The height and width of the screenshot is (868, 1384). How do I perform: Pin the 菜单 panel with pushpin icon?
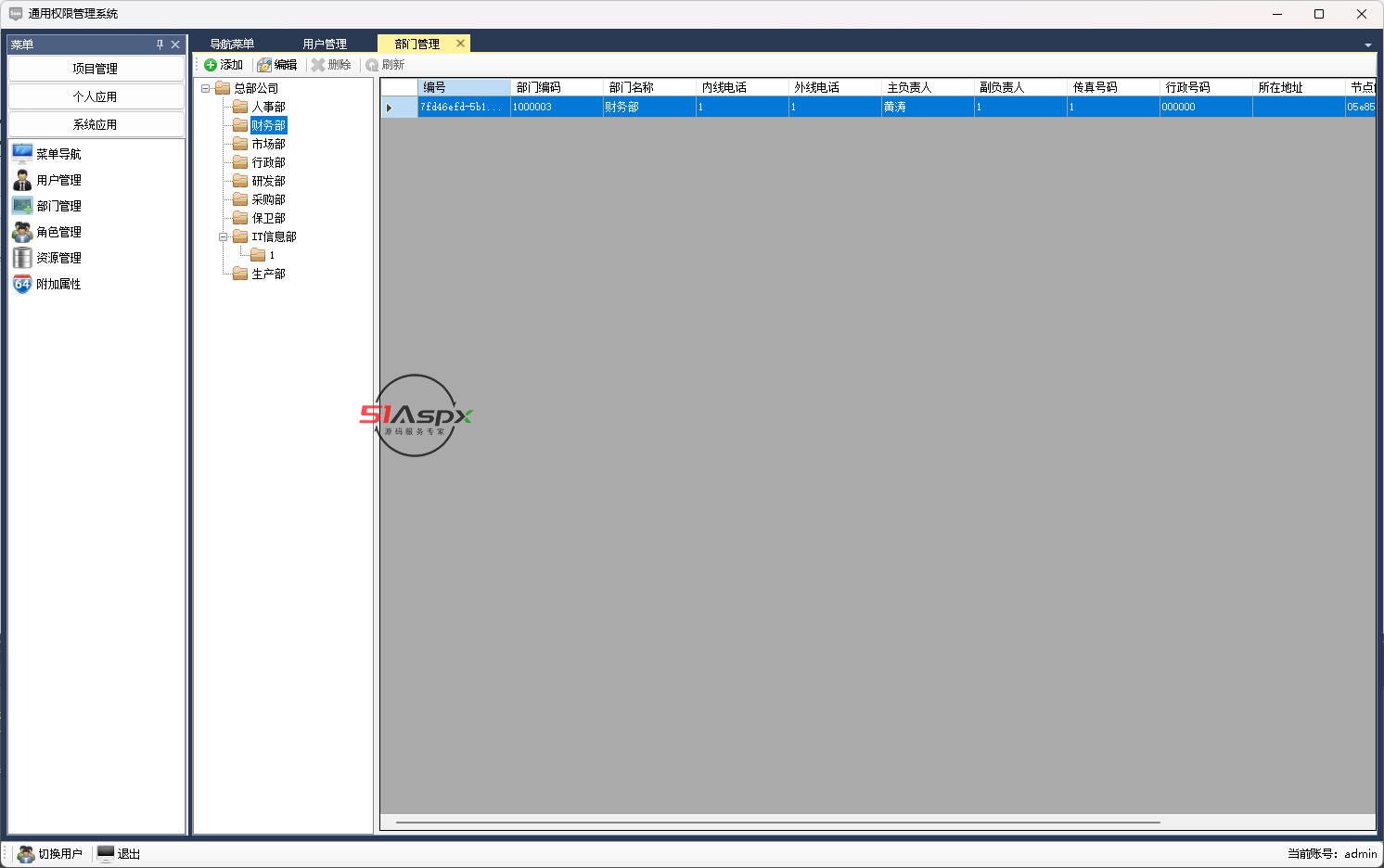(x=160, y=45)
